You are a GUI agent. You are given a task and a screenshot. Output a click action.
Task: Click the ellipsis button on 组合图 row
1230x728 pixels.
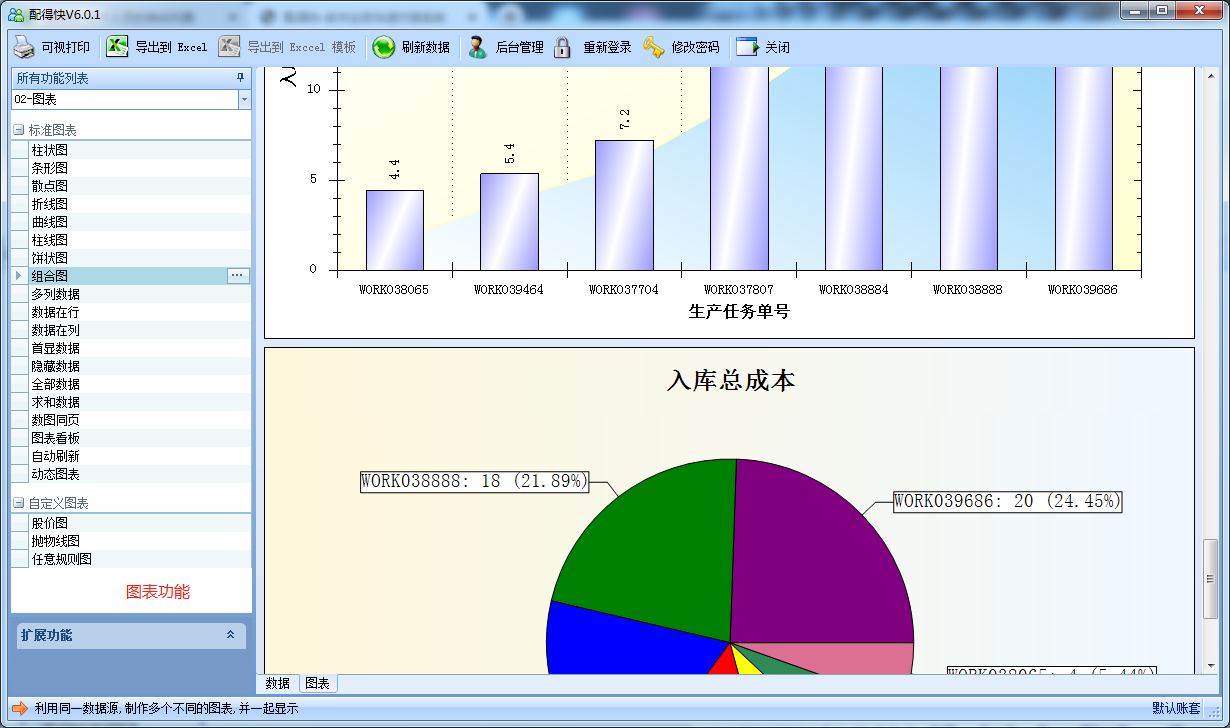click(x=238, y=275)
